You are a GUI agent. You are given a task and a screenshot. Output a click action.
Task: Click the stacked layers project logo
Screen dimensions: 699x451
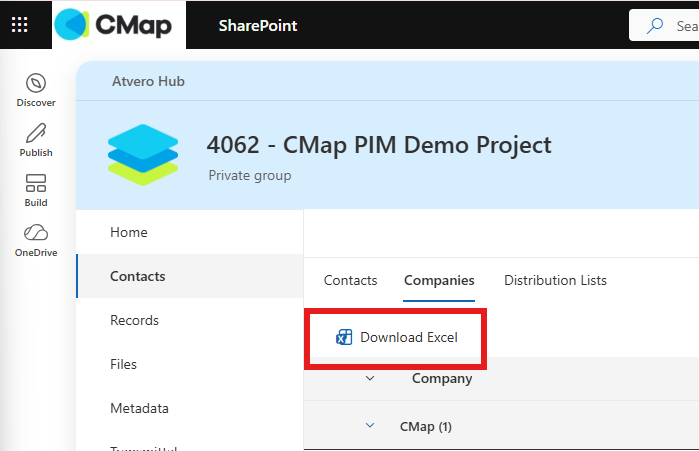[143, 155]
